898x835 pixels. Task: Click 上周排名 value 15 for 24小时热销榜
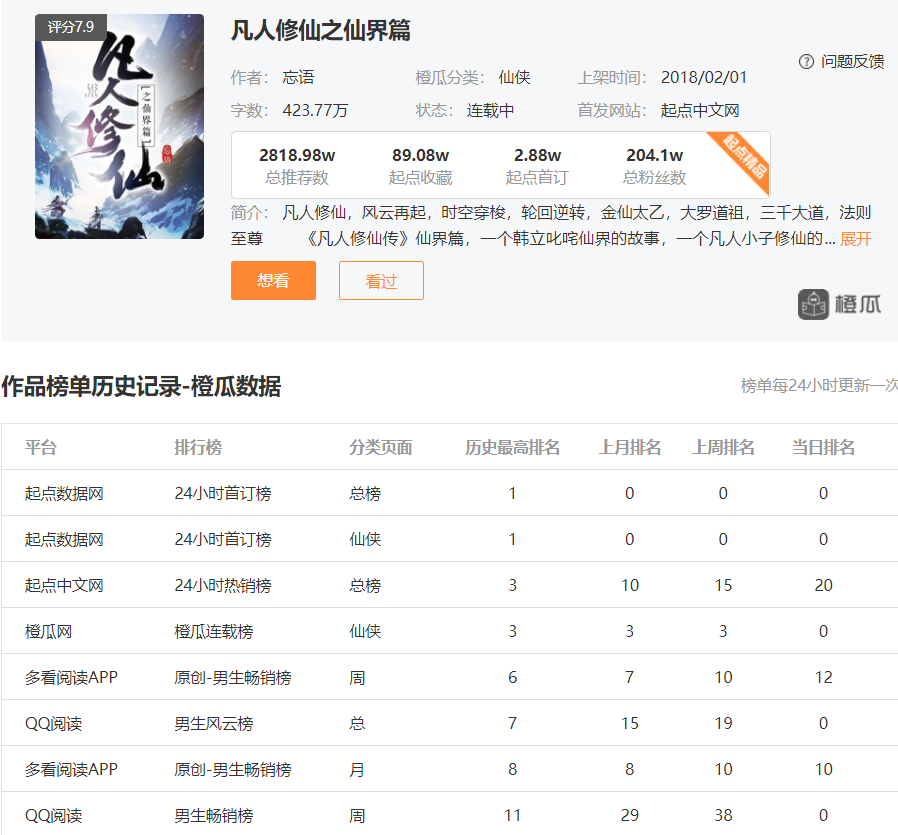(723, 585)
